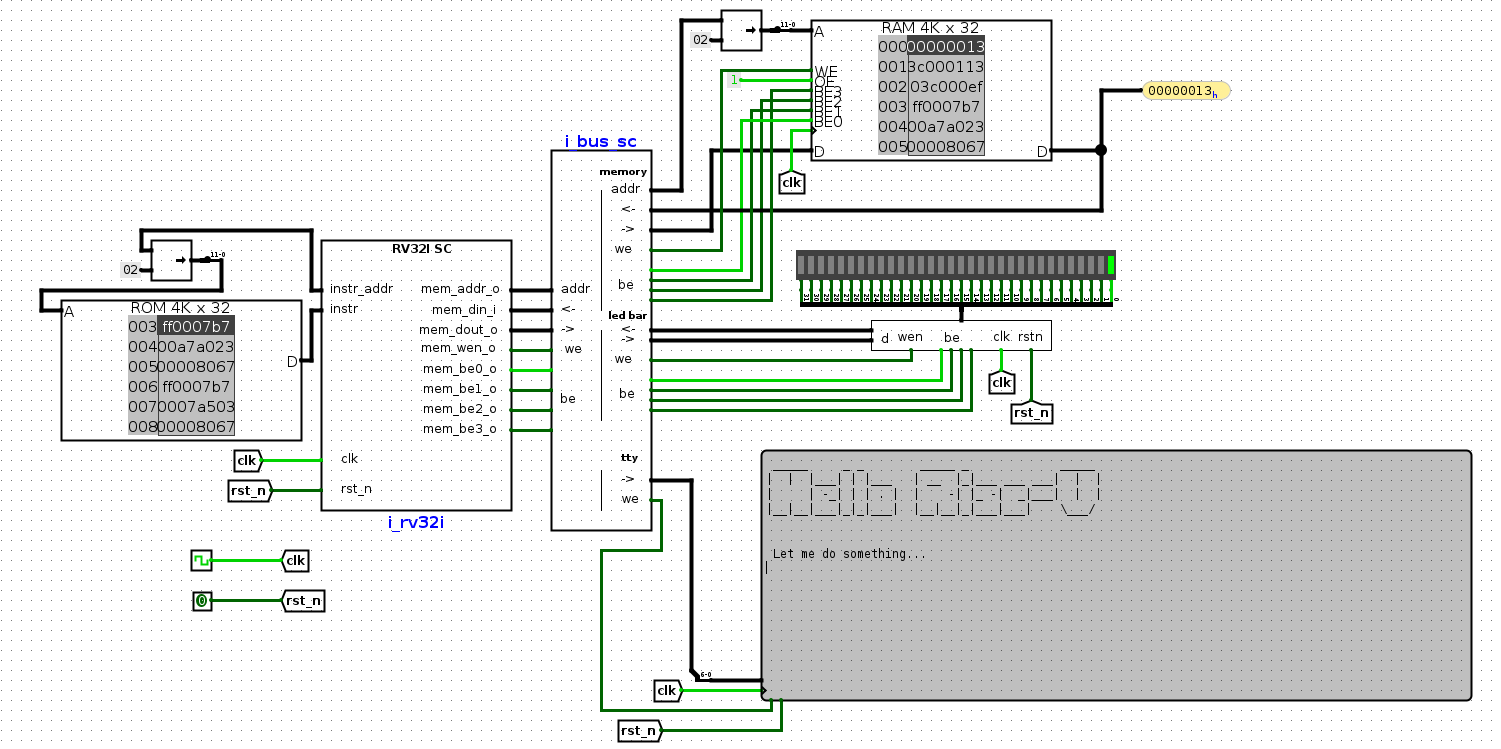Click the 'Let me do something...' terminal text
The height and width of the screenshot is (749, 1501).
(x=850, y=554)
